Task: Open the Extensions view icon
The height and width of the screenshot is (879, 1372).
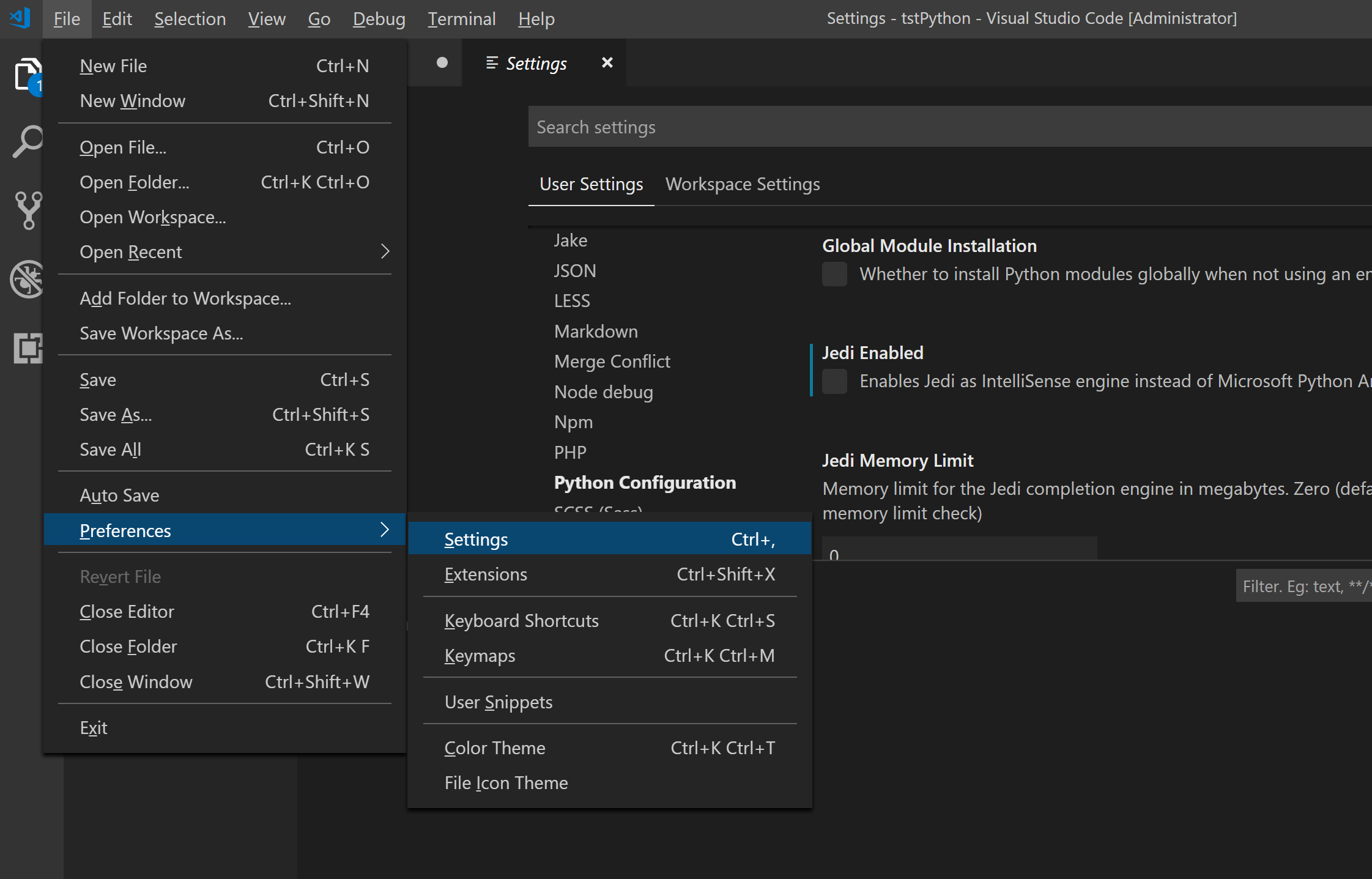Action: (x=28, y=348)
